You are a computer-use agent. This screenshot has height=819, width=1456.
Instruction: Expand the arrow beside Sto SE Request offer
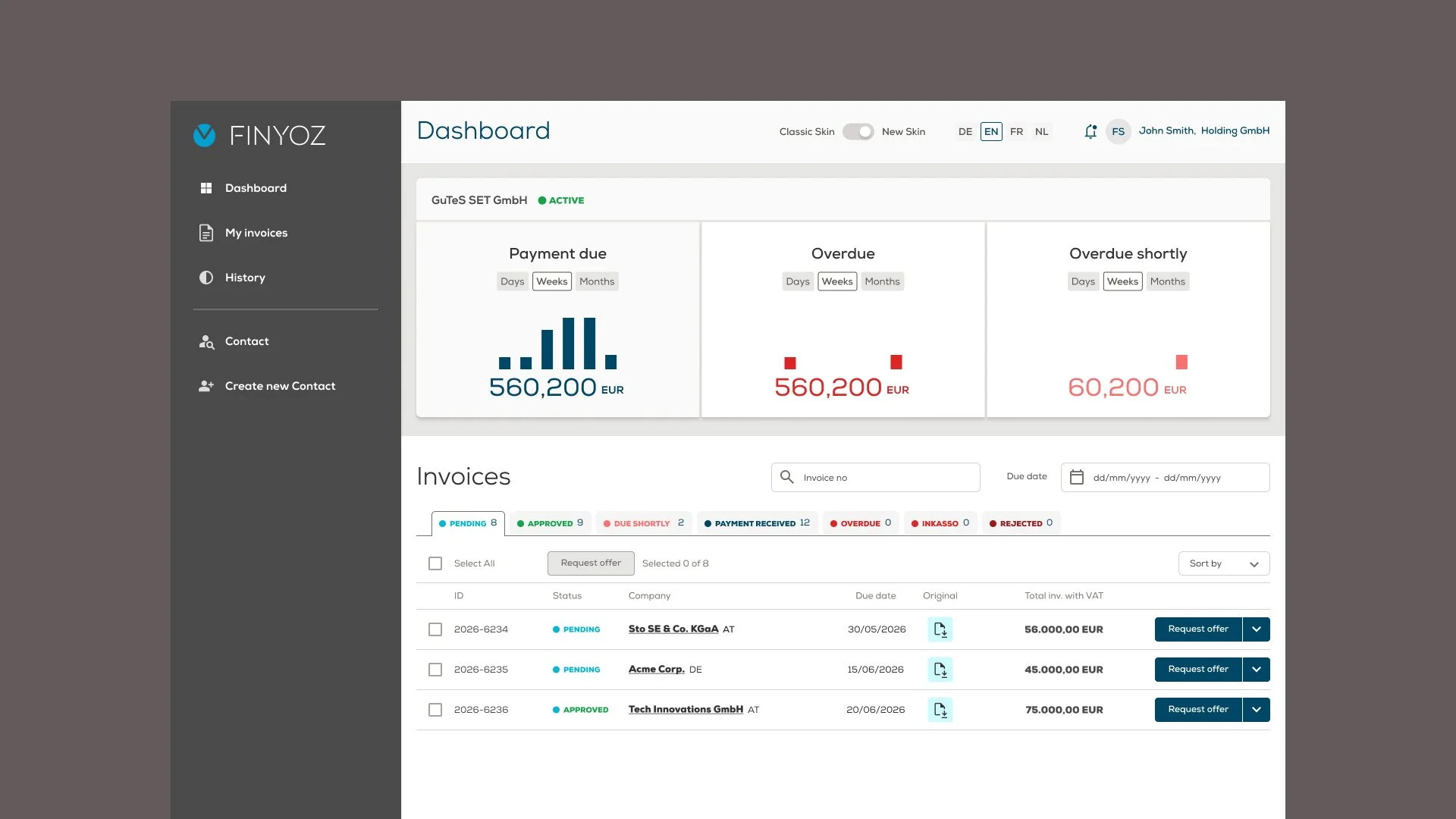pyautogui.click(x=1256, y=629)
